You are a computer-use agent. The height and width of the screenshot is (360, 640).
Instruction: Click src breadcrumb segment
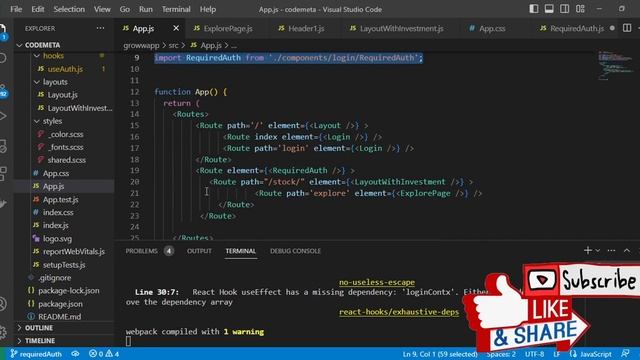click(x=173, y=45)
